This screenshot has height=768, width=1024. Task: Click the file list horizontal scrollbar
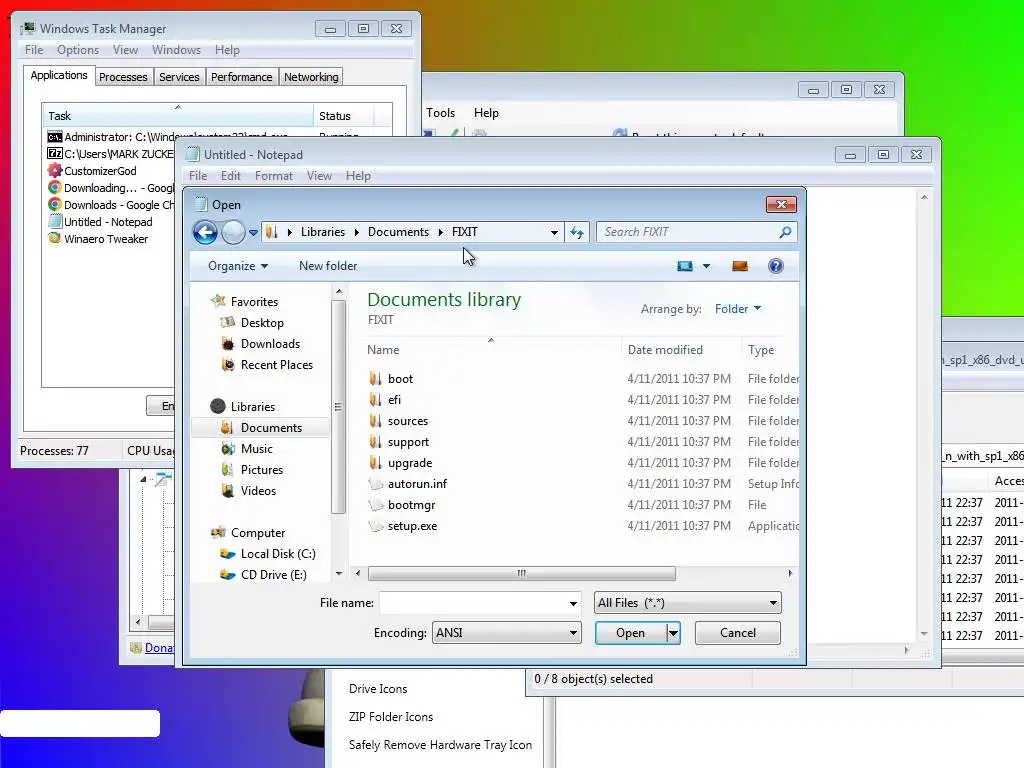[521, 574]
